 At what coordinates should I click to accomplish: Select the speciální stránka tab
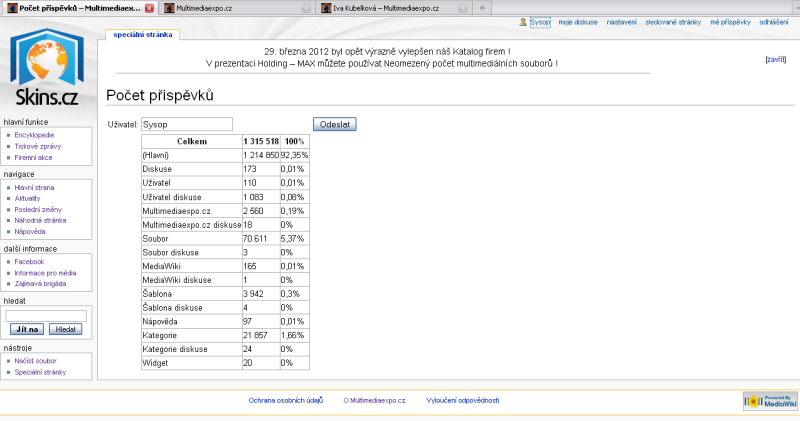point(143,34)
